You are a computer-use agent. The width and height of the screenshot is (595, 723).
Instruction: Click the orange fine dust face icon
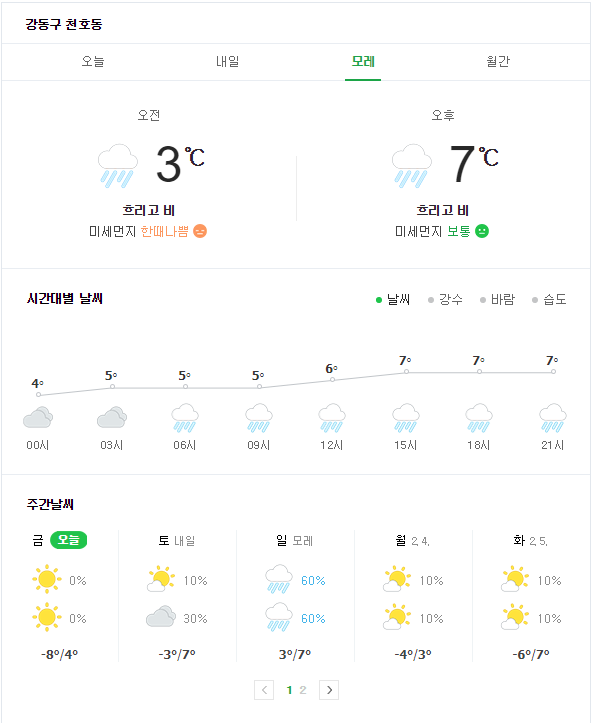pyautogui.click(x=200, y=231)
